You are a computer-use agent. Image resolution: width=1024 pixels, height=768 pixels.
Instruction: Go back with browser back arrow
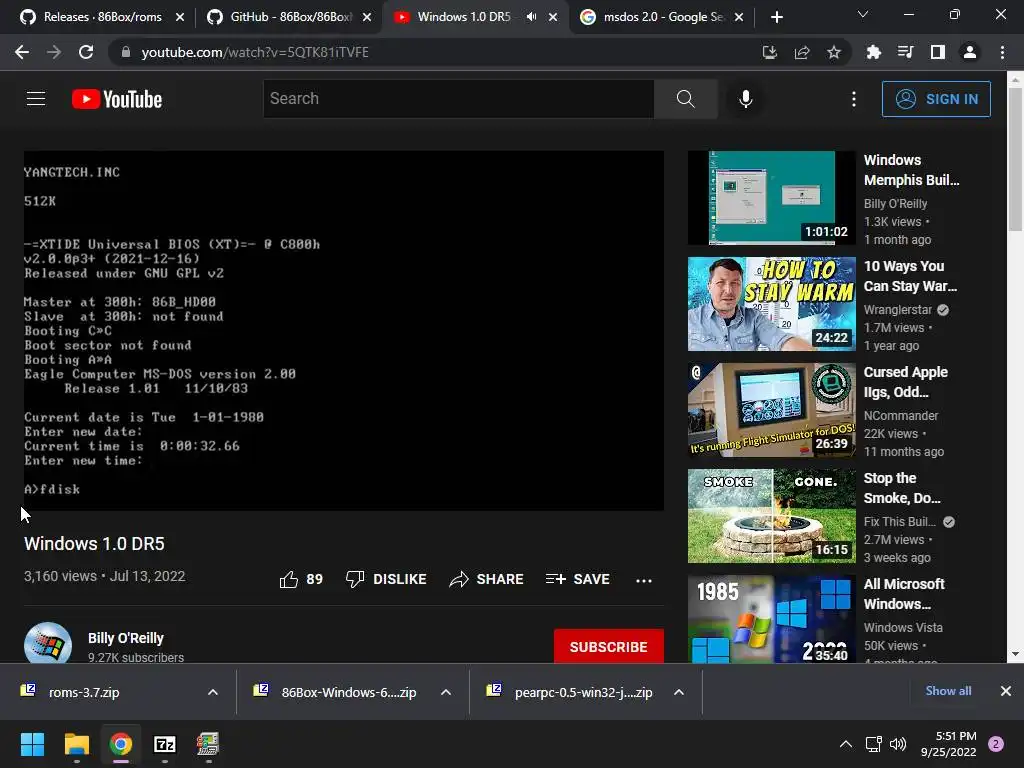(x=22, y=52)
